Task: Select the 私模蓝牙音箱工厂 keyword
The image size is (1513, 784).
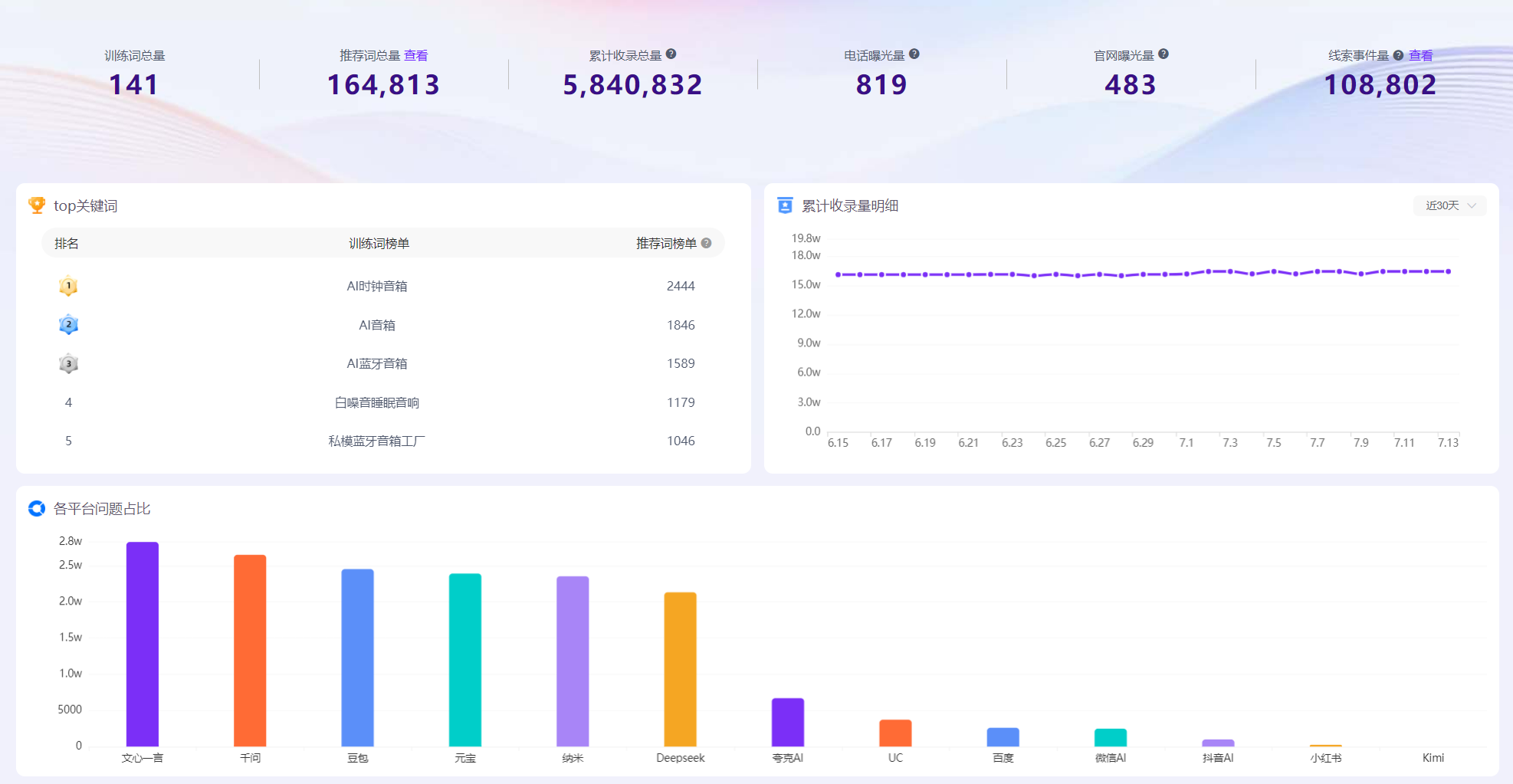Action: point(377,441)
